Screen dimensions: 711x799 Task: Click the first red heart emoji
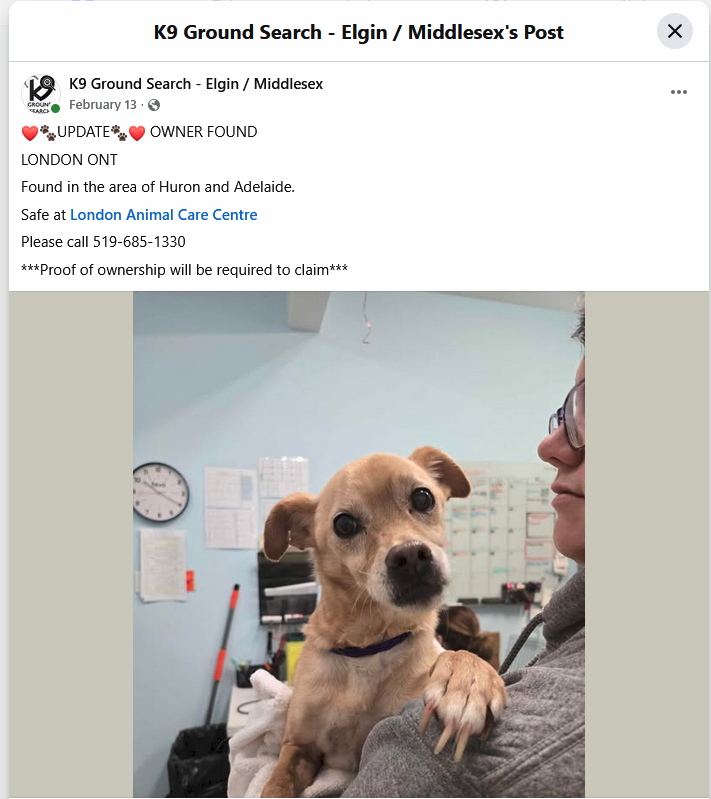[x=30, y=133]
